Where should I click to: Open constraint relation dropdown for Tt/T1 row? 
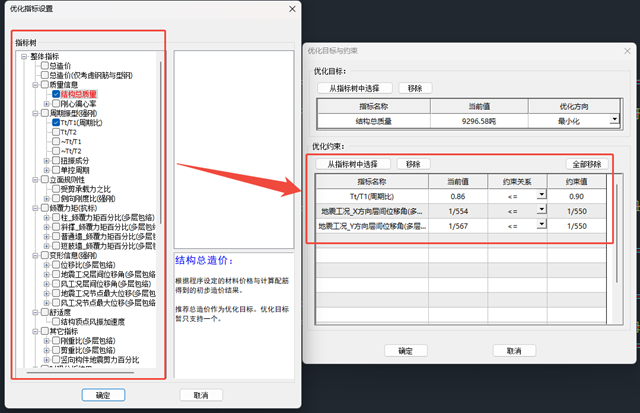[541, 194]
